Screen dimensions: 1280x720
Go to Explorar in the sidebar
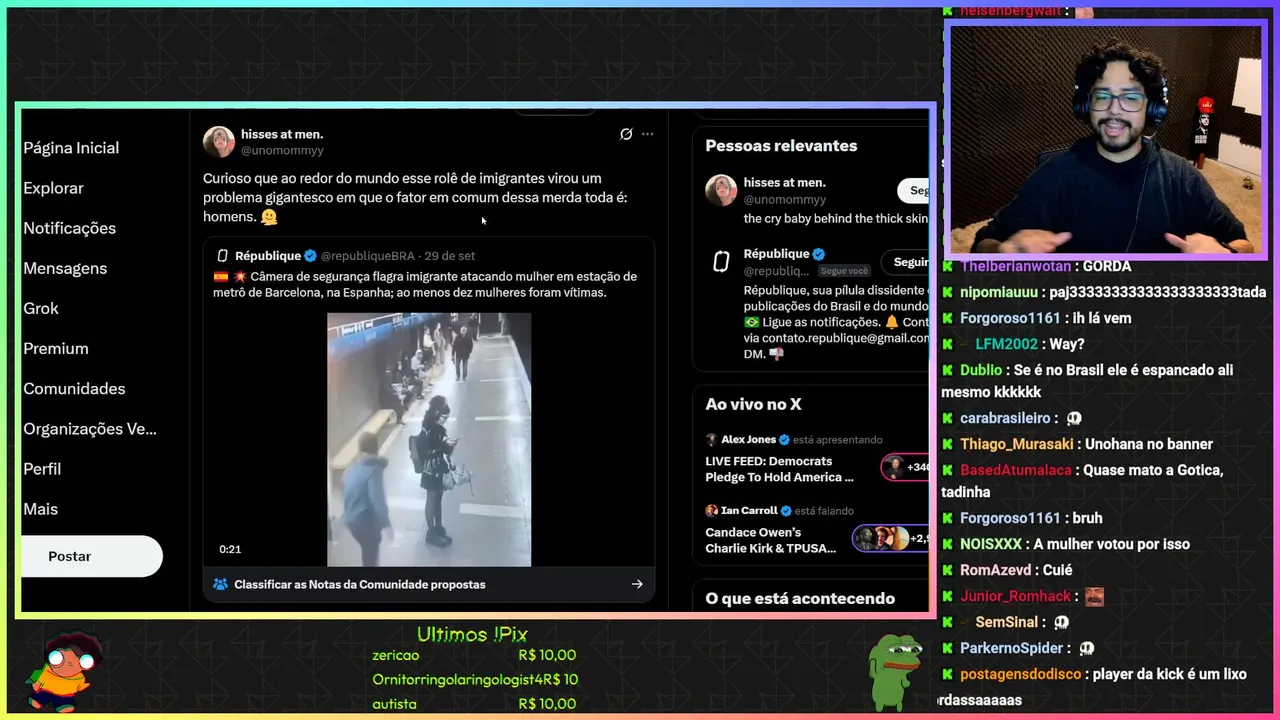(53, 188)
